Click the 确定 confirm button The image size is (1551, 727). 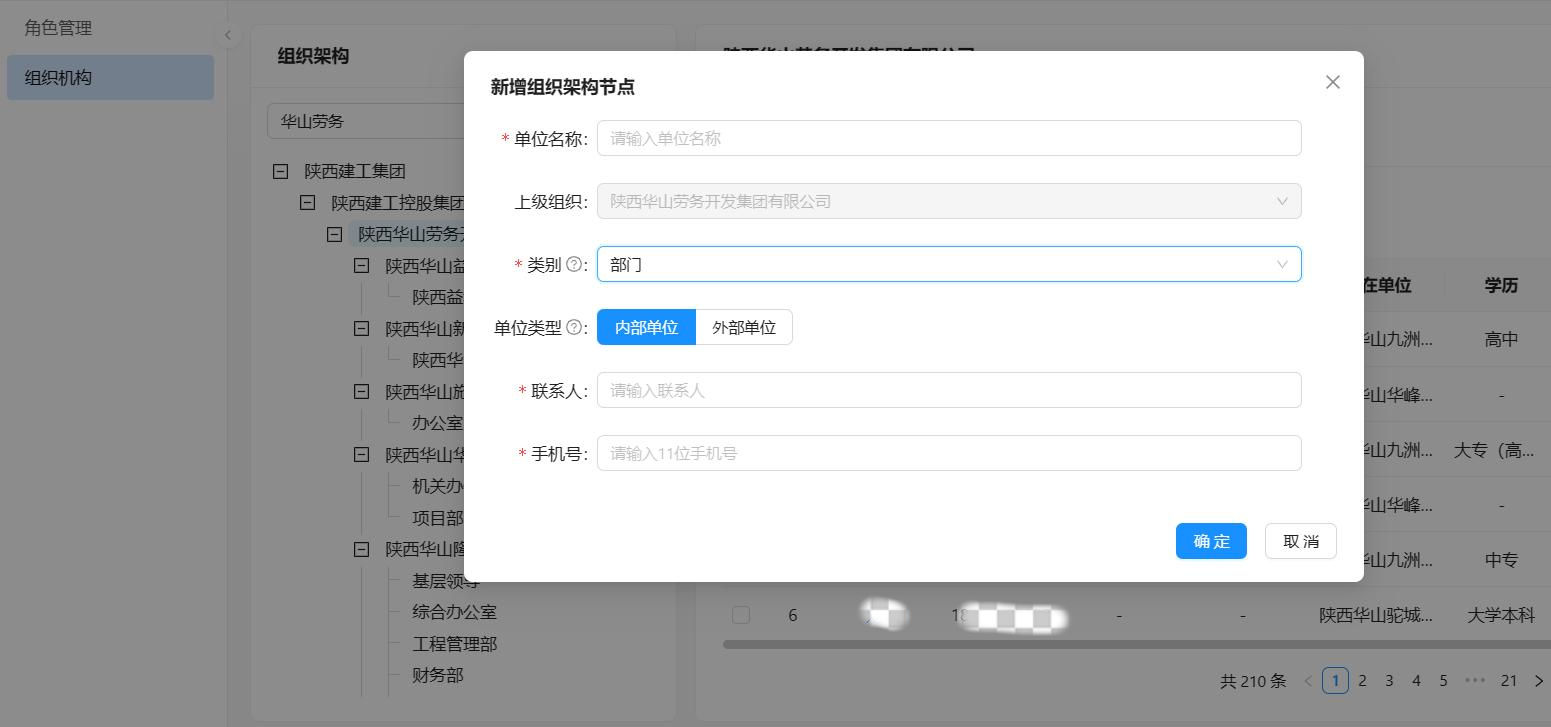click(1210, 541)
